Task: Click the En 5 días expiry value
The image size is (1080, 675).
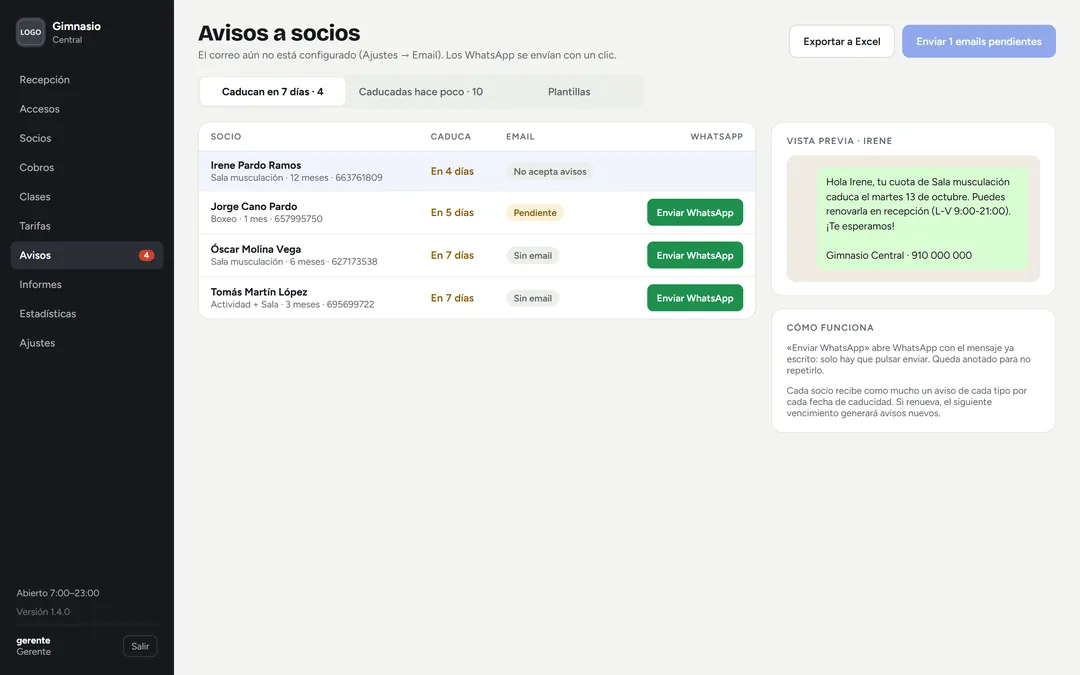Action: point(452,212)
